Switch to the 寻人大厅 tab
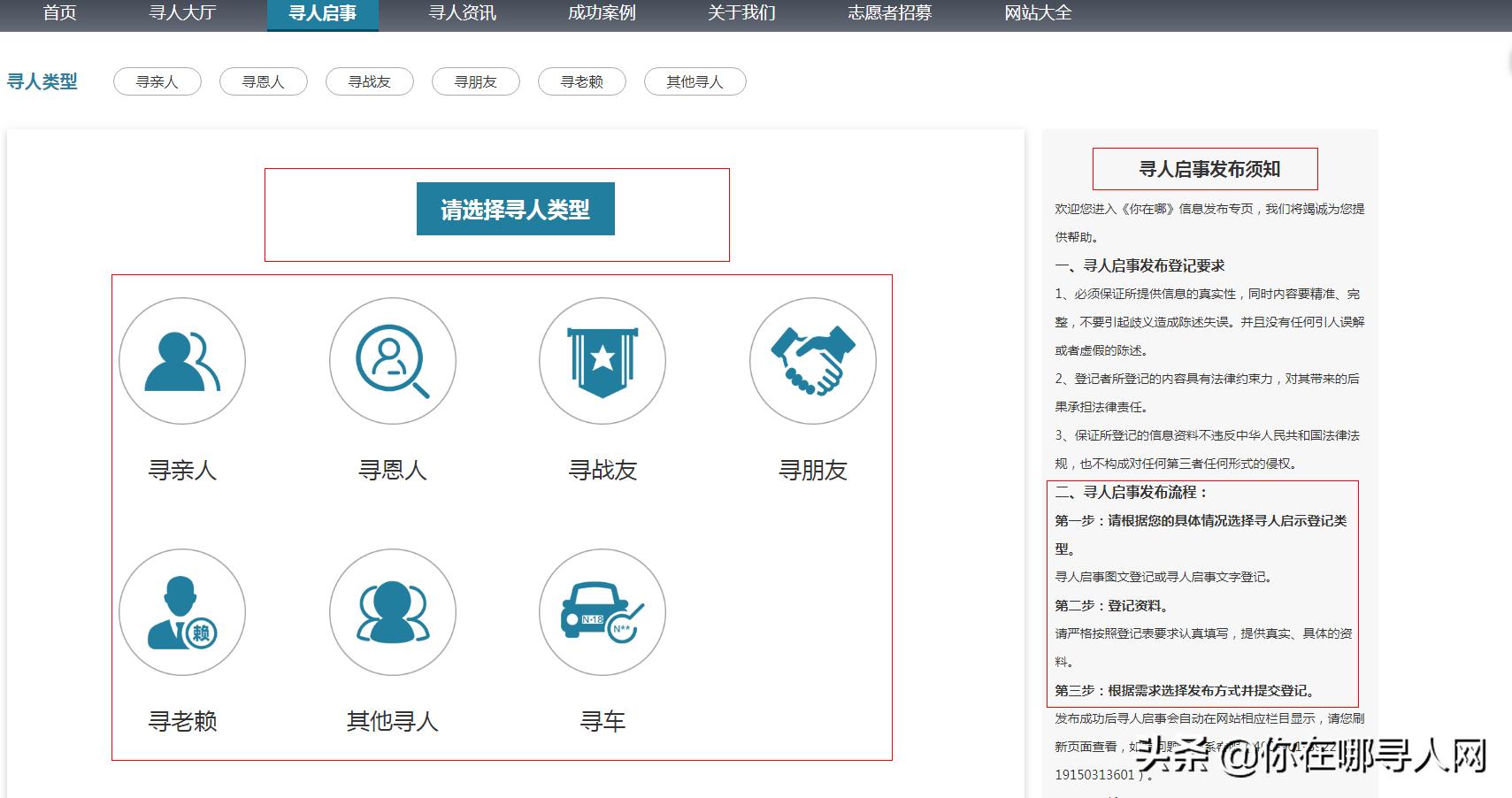The image size is (1512, 798). 182,13
